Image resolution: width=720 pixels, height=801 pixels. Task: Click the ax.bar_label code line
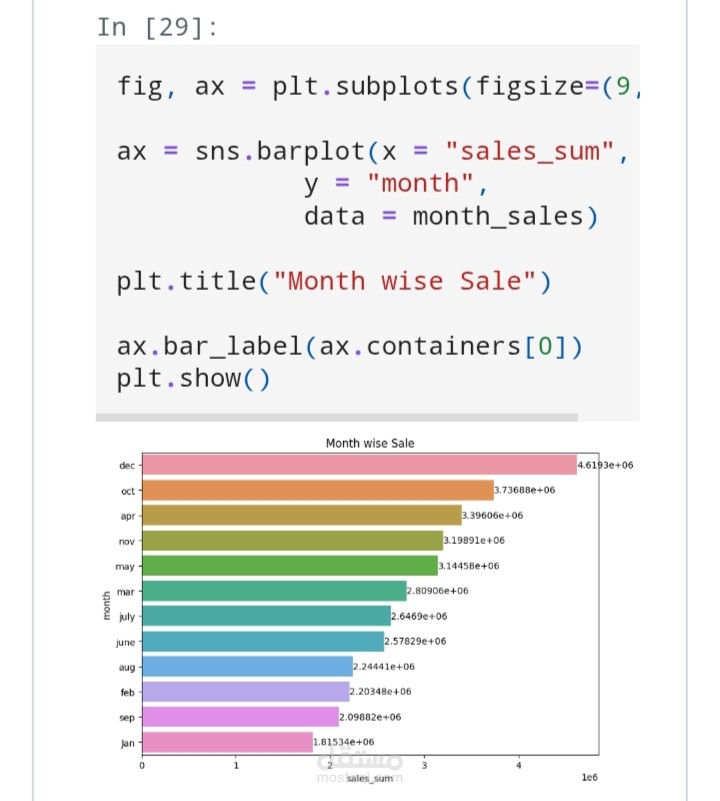349,347
